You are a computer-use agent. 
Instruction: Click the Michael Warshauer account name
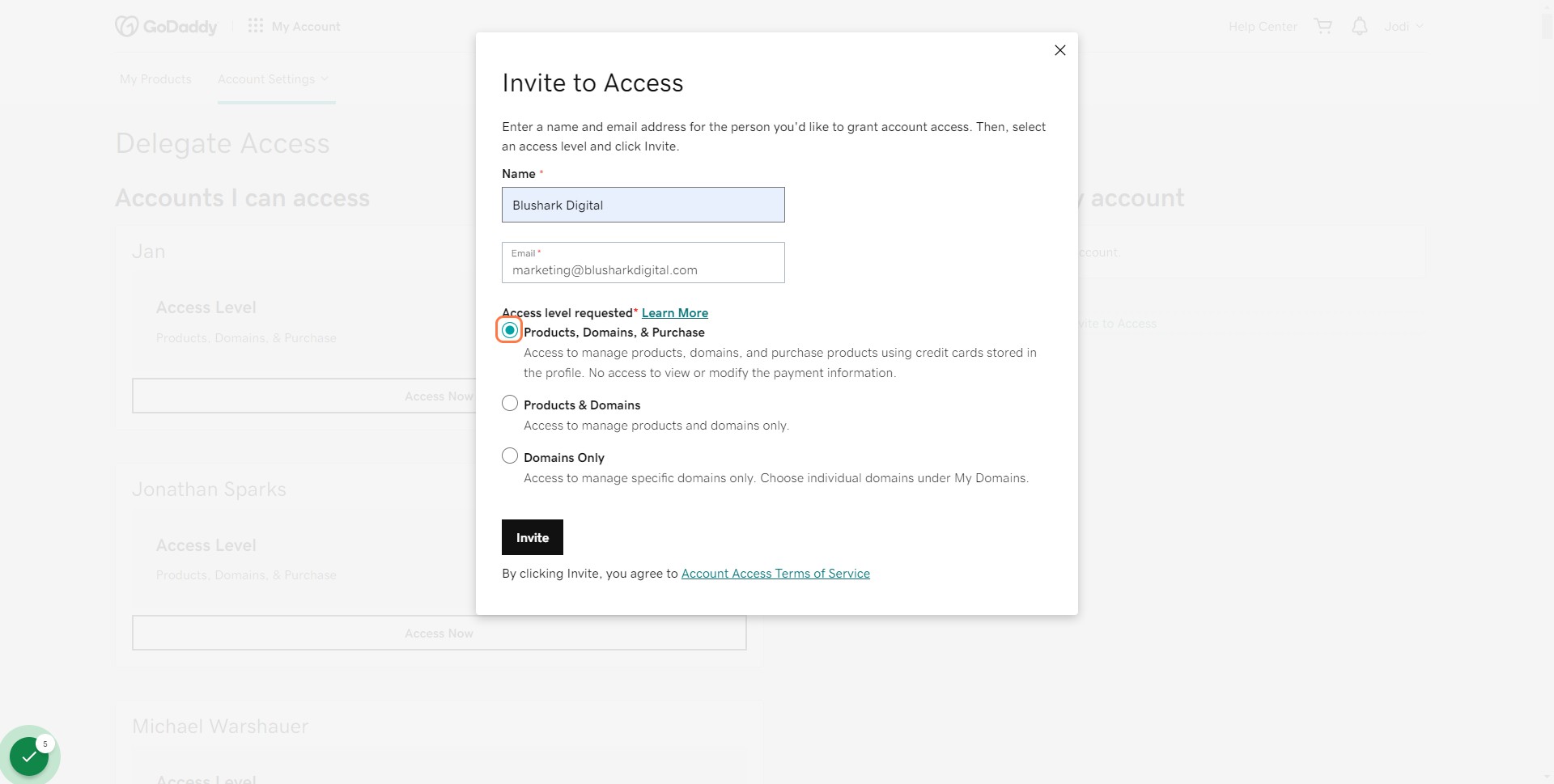click(x=220, y=727)
